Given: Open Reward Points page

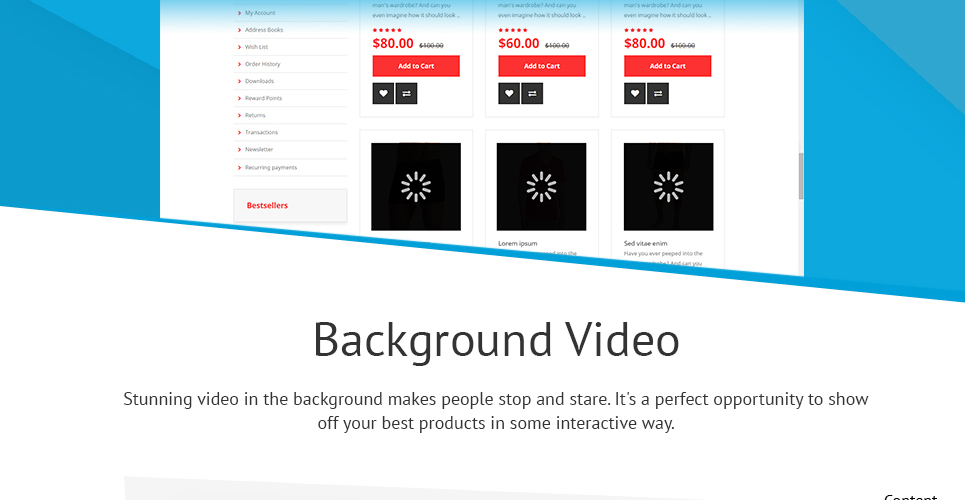Looking at the screenshot, I should 263,99.
